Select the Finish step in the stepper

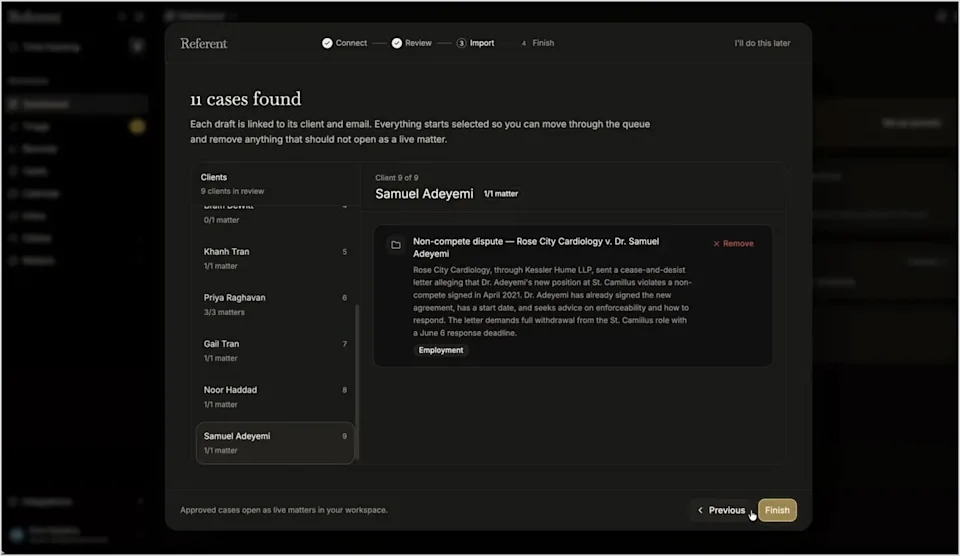[x=537, y=43]
